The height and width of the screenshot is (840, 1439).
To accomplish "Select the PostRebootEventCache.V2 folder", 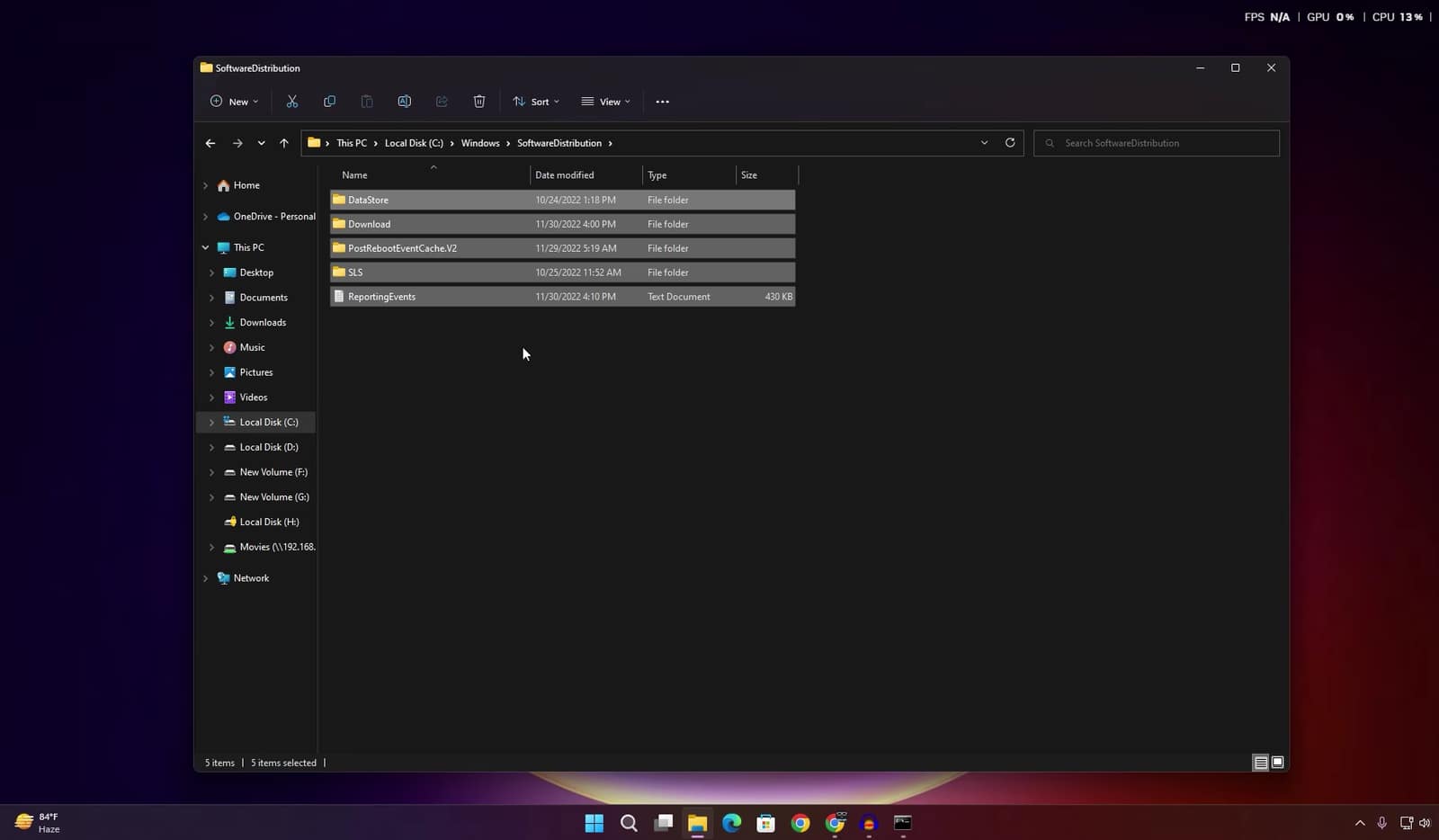I will pyautogui.click(x=562, y=248).
